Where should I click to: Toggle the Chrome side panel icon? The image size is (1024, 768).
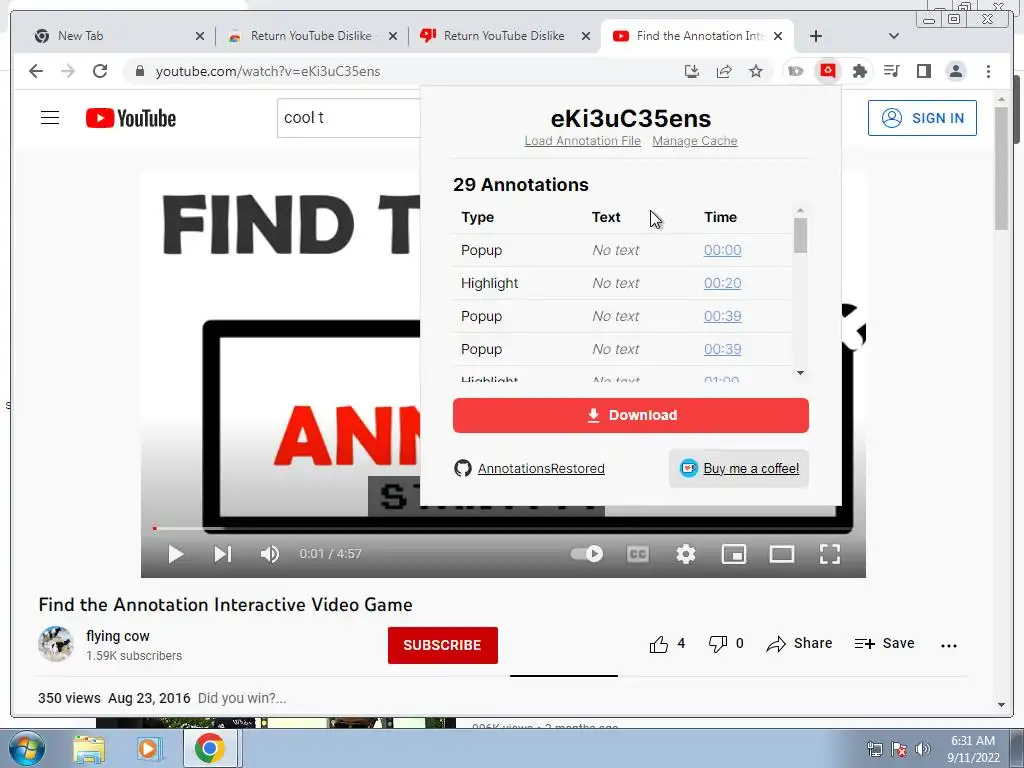click(923, 71)
